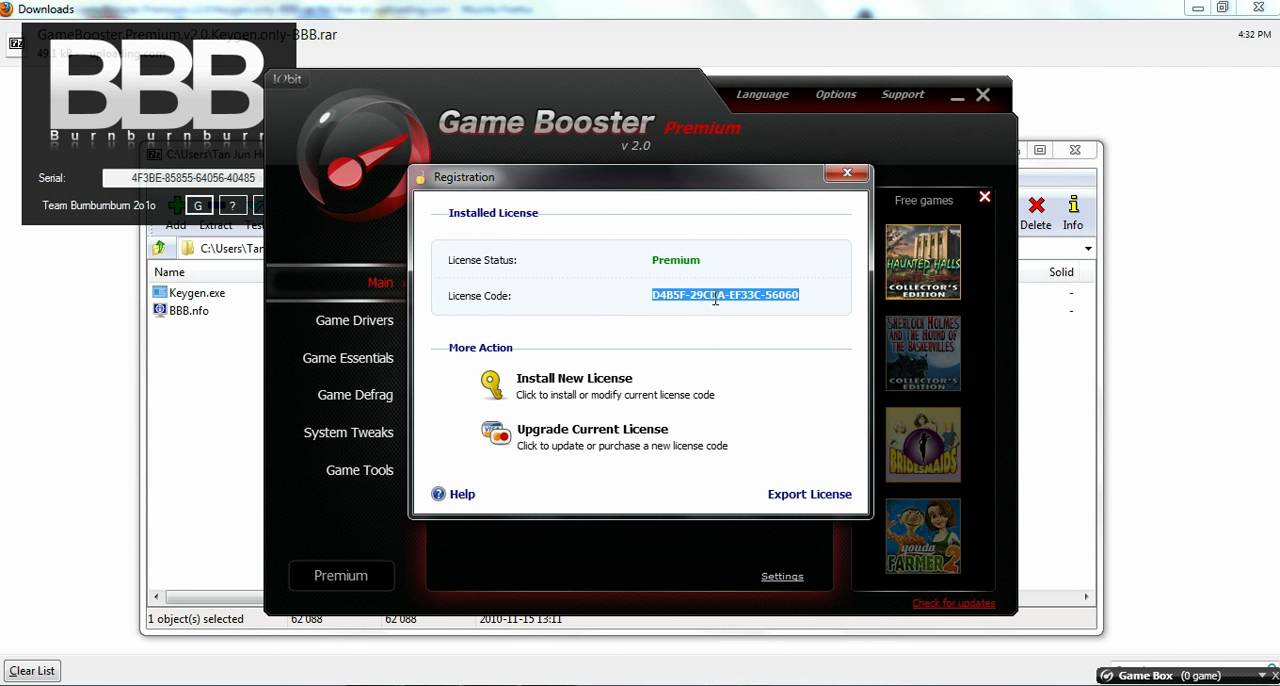The height and width of the screenshot is (686, 1280).
Task: Click the Upgrade Current License link
Action: [x=592, y=429]
